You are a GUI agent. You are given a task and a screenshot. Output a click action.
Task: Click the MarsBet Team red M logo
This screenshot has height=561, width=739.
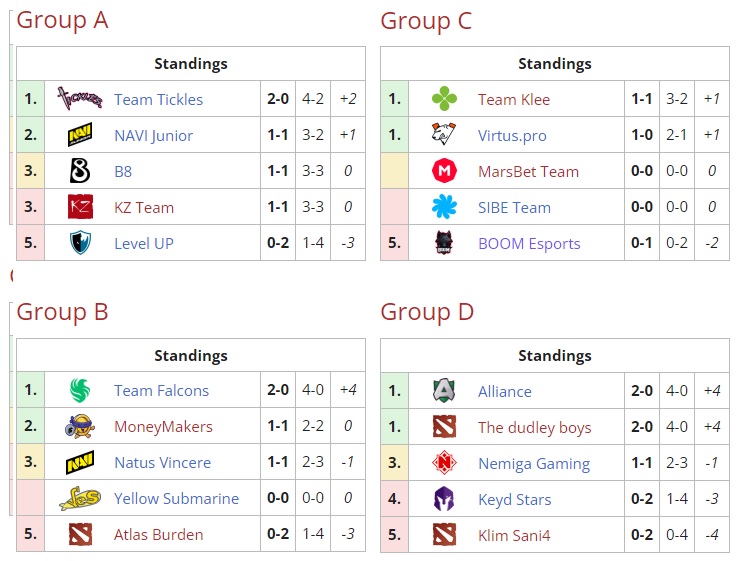(444, 171)
